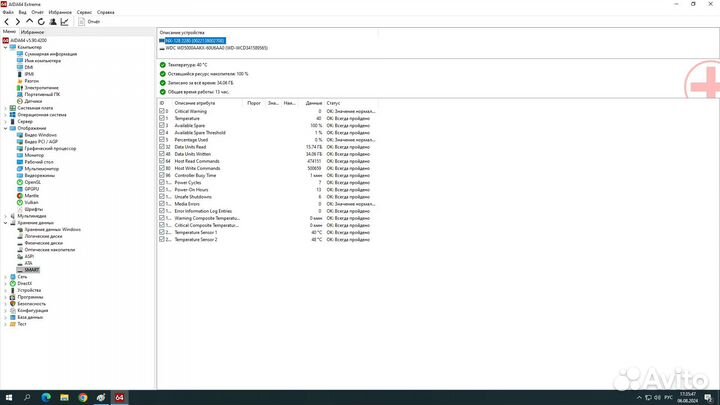The width and height of the screenshot is (720, 405).
Task: Toggle the Critical Warning attribute checkbox
Action: click(163, 111)
